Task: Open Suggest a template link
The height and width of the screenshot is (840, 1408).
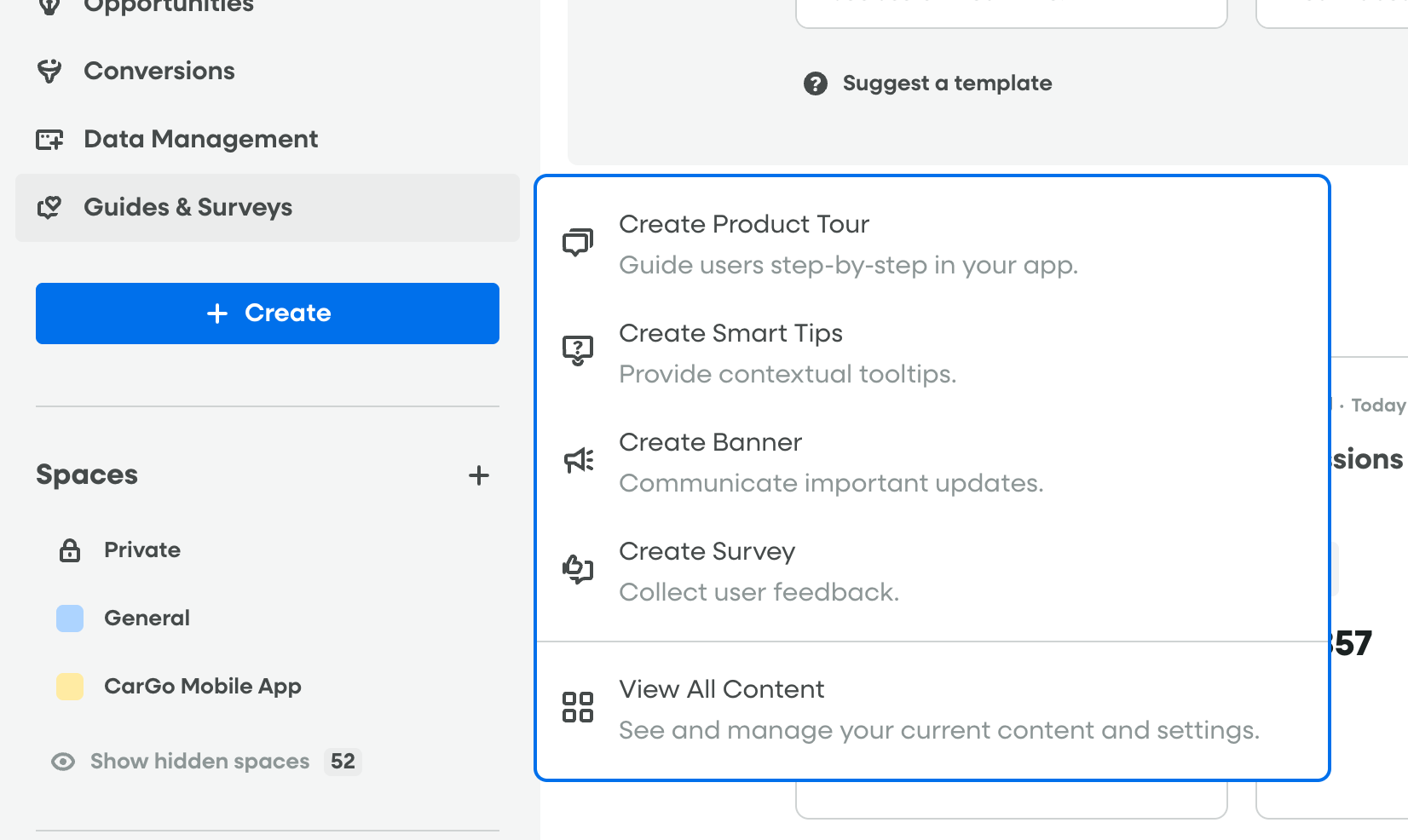Action: [x=947, y=83]
